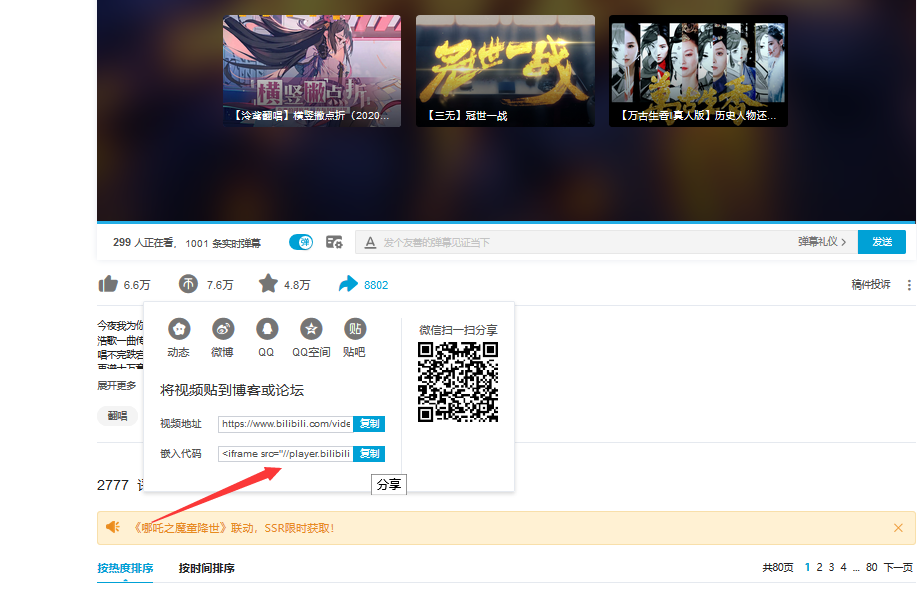This screenshot has width=917, height=596.
Task: Open 稿件投诉 report link
Action: point(871,284)
